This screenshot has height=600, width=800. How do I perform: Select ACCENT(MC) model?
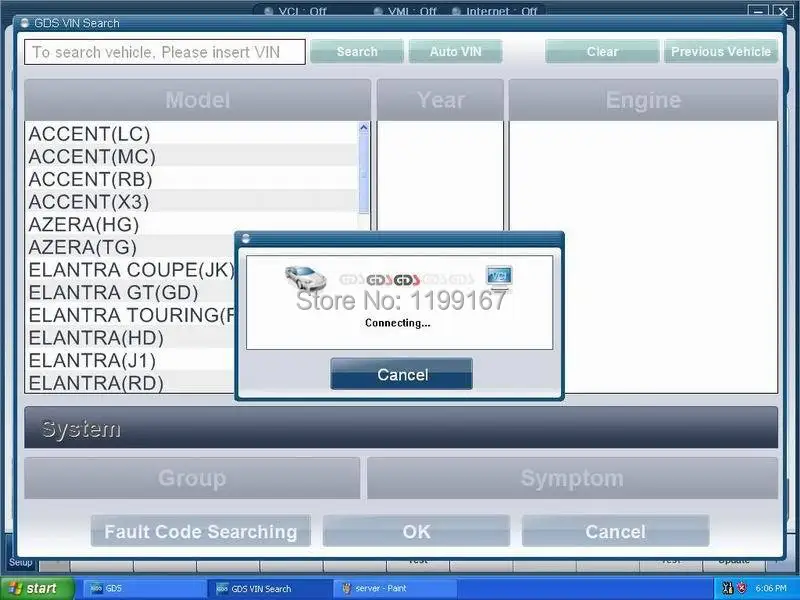[x=191, y=156]
